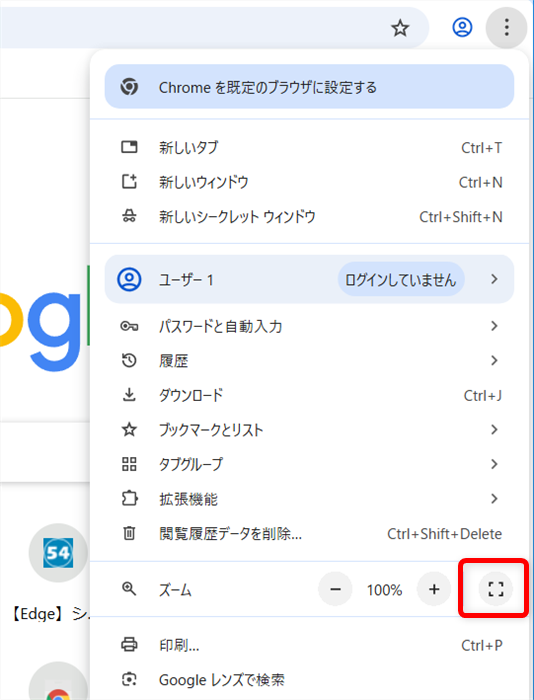The image size is (534, 700).
Task: Open the 54 shortcut thumbnail on new tab page
Action: click(x=58, y=553)
